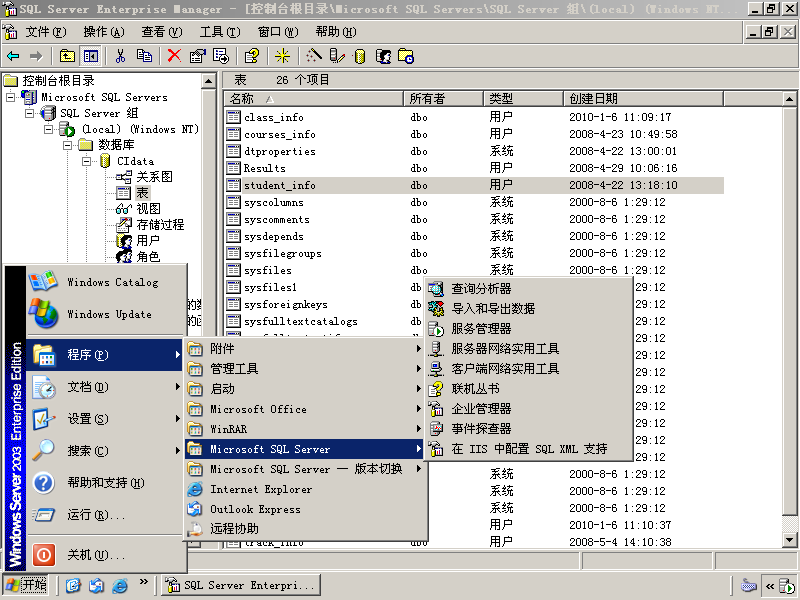Click the New database cylinder icon
Viewport: 800px width, 600px height.
coord(360,56)
